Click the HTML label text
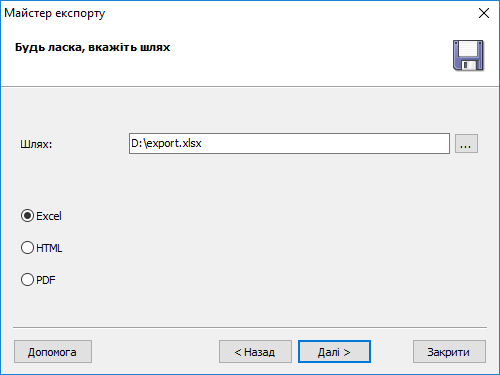The width and height of the screenshot is (500, 375). (x=49, y=248)
